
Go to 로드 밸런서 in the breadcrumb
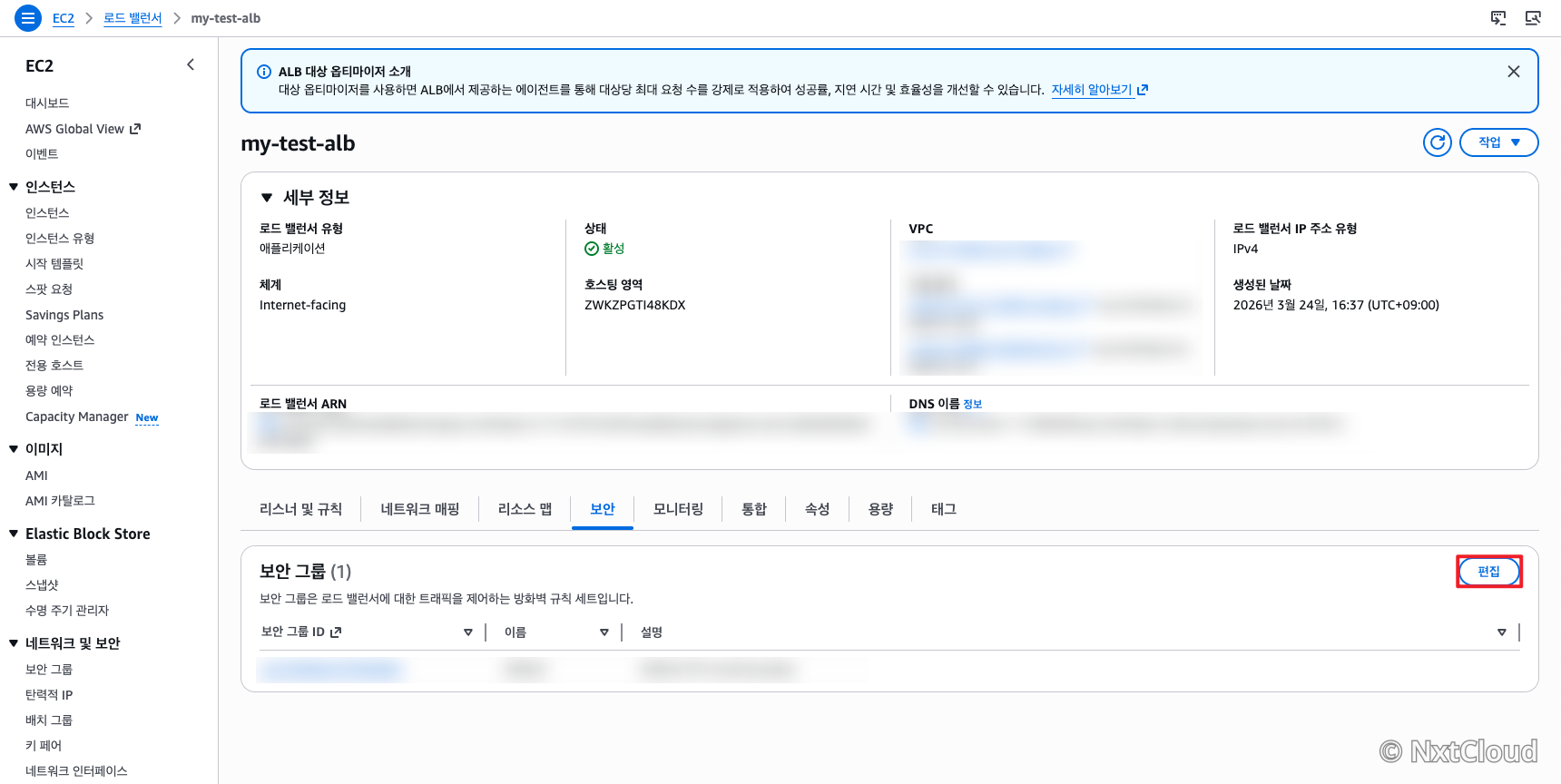(x=133, y=18)
